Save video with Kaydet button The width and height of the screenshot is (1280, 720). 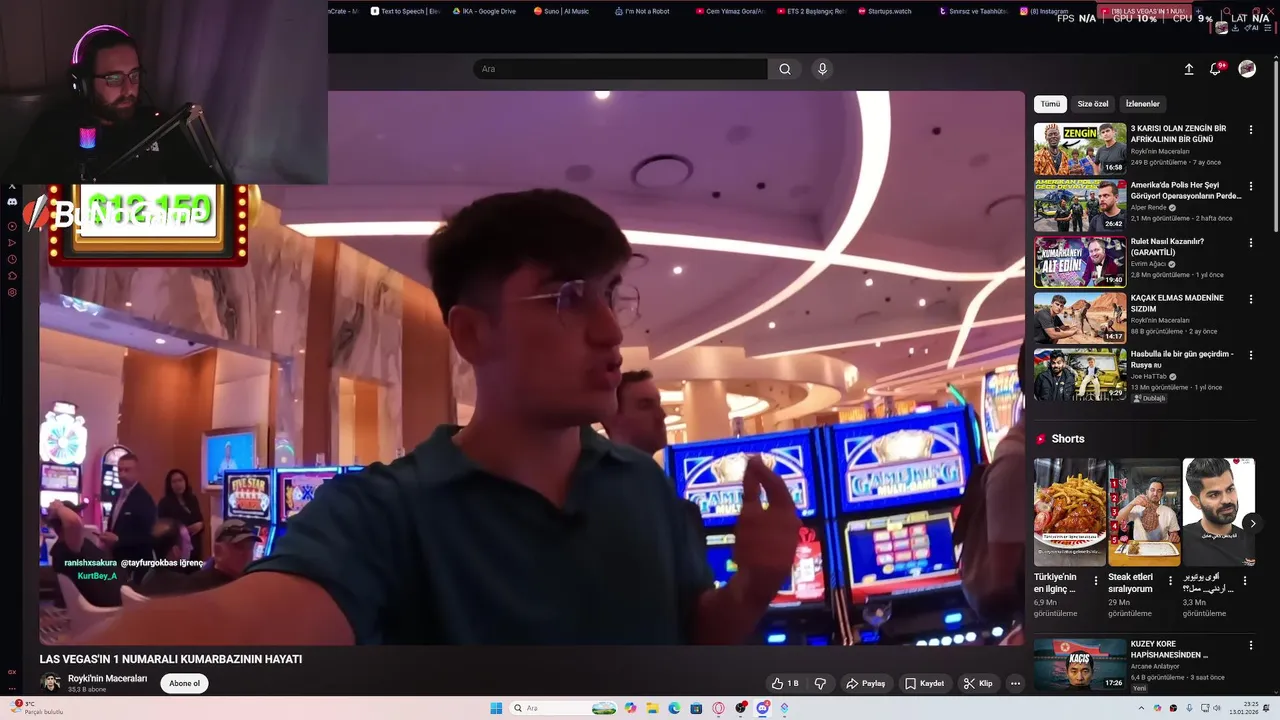pyautogui.click(x=924, y=683)
